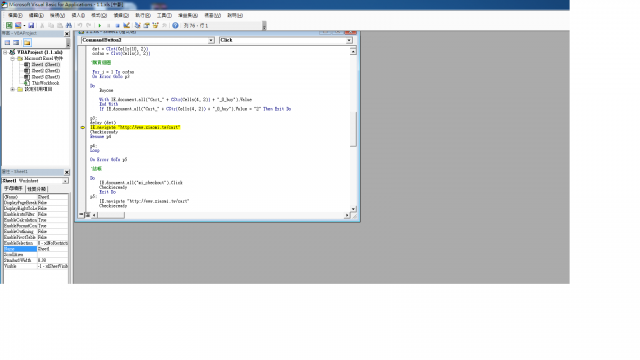Screen dimensions: 640x360
Task: Click the highlighted Name property row
Action: [x=36, y=249]
